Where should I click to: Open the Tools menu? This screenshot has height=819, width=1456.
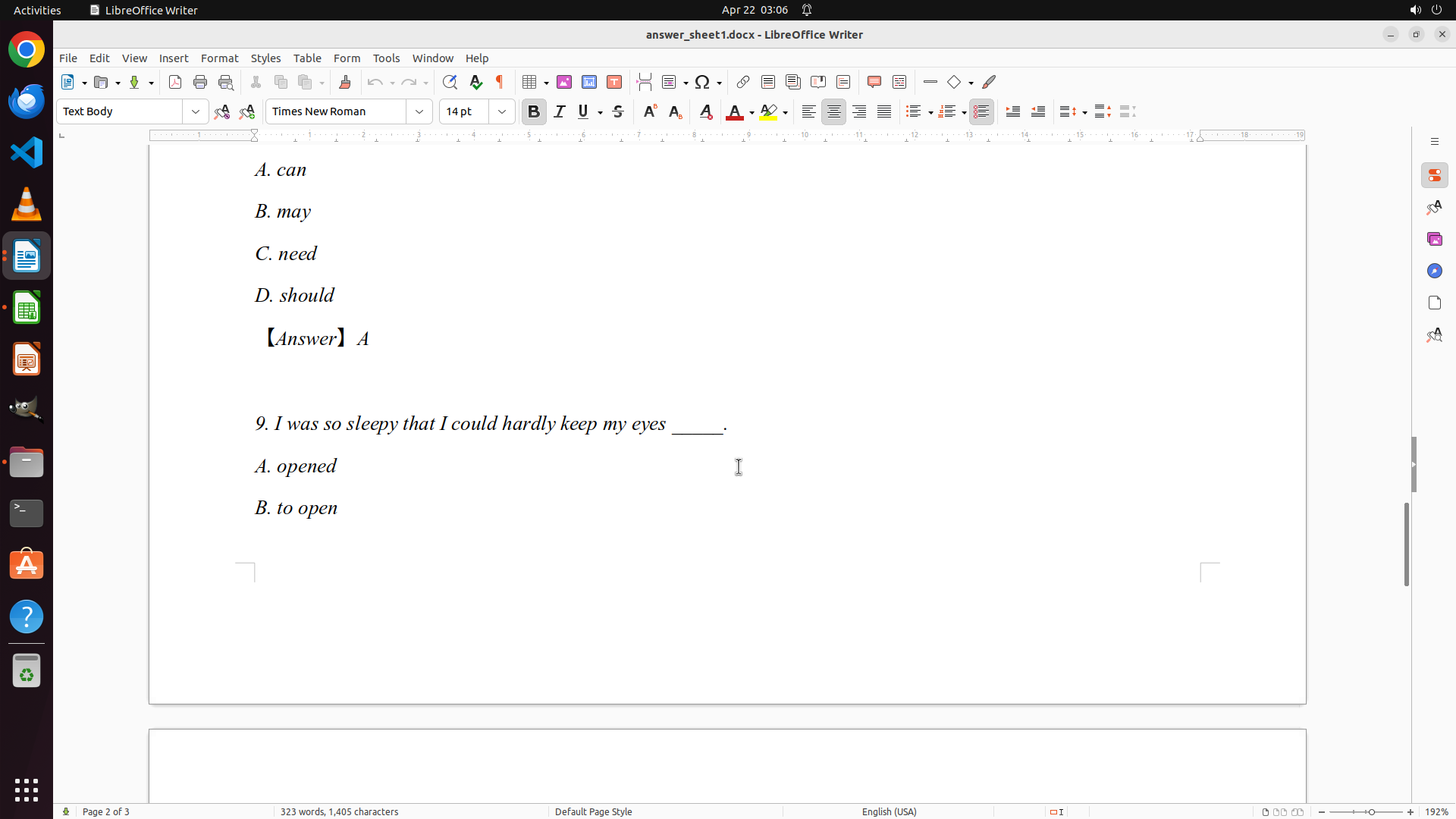pos(386,58)
